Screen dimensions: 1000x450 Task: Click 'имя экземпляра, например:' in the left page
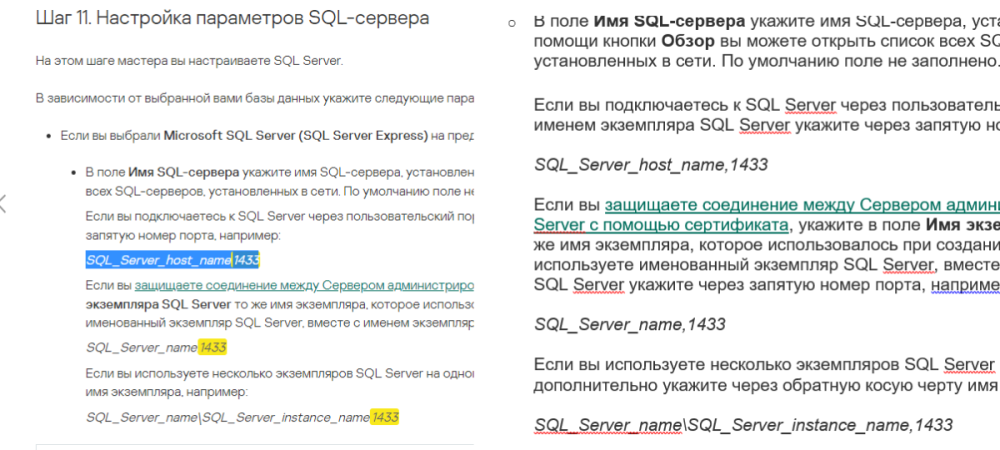pyautogui.click(x=166, y=392)
